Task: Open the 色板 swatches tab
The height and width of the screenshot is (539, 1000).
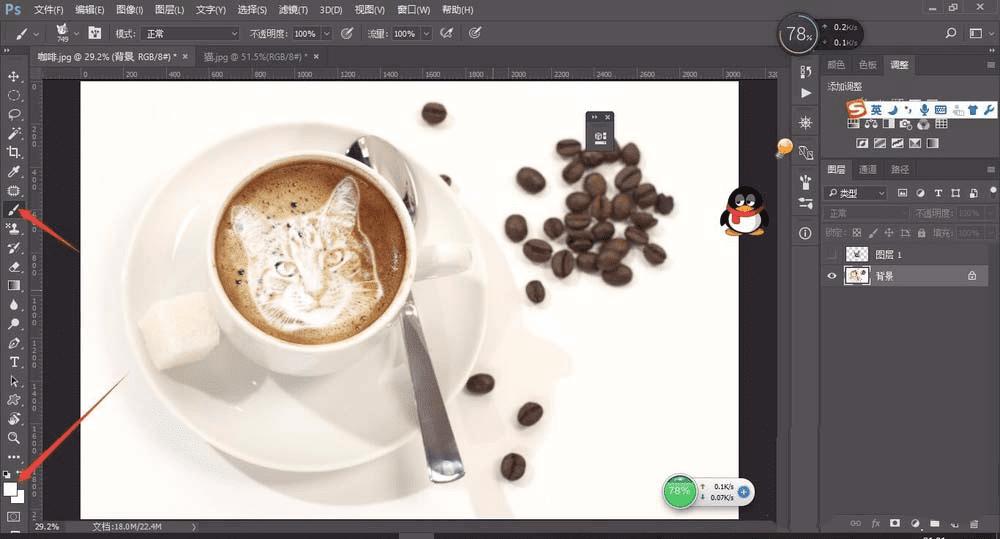Action: coord(866,65)
